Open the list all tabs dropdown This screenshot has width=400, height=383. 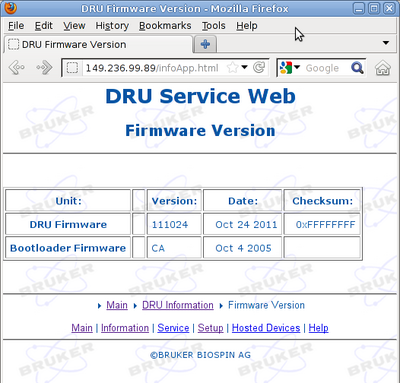pyautogui.click(x=386, y=43)
